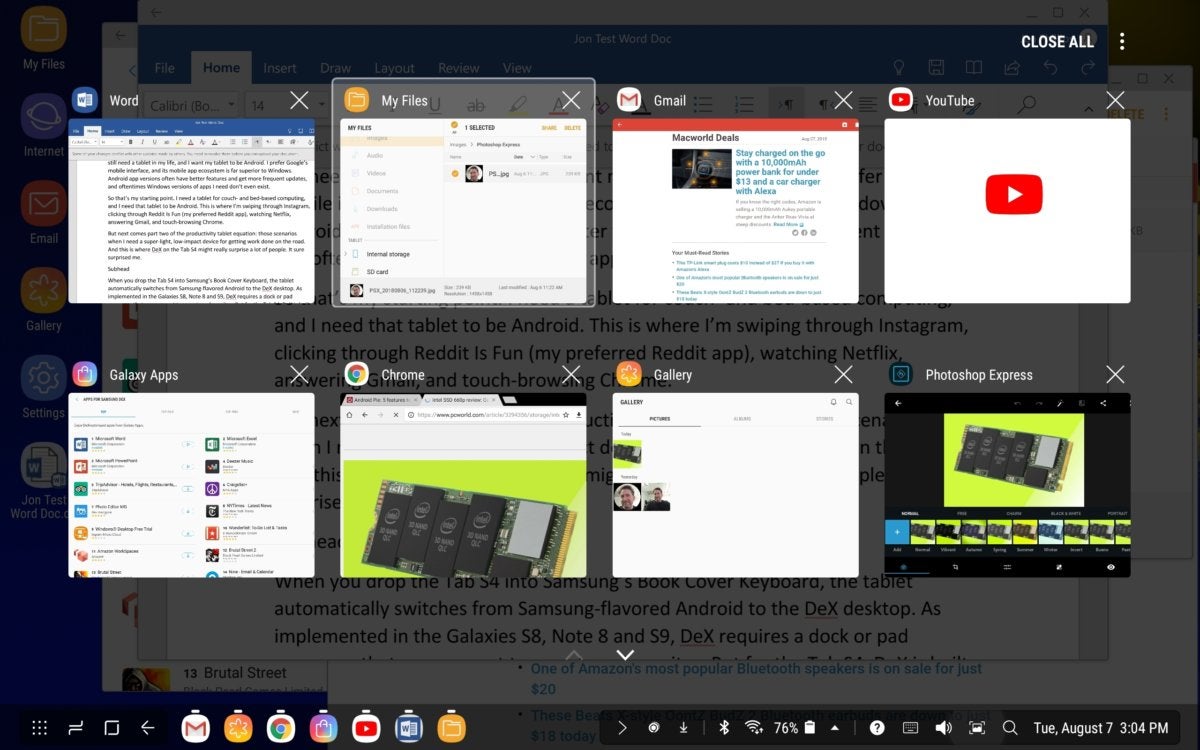1200x750 pixels.
Task: Launch YouTube from the taskbar
Action: click(x=366, y=728)
